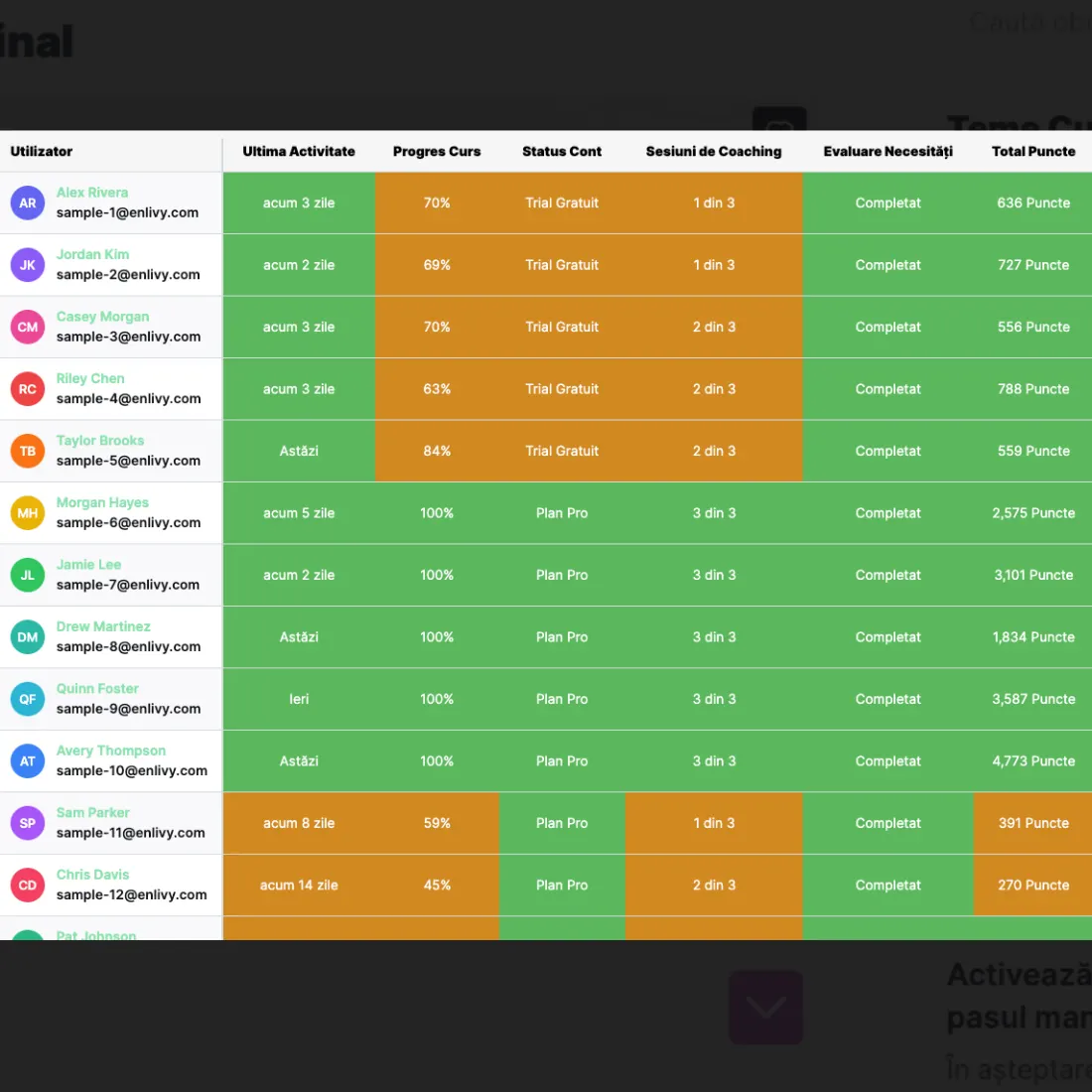1092x1092 pixels.
Task: Click the JK avatar for Jordan Kim
Action: [27, 265]
